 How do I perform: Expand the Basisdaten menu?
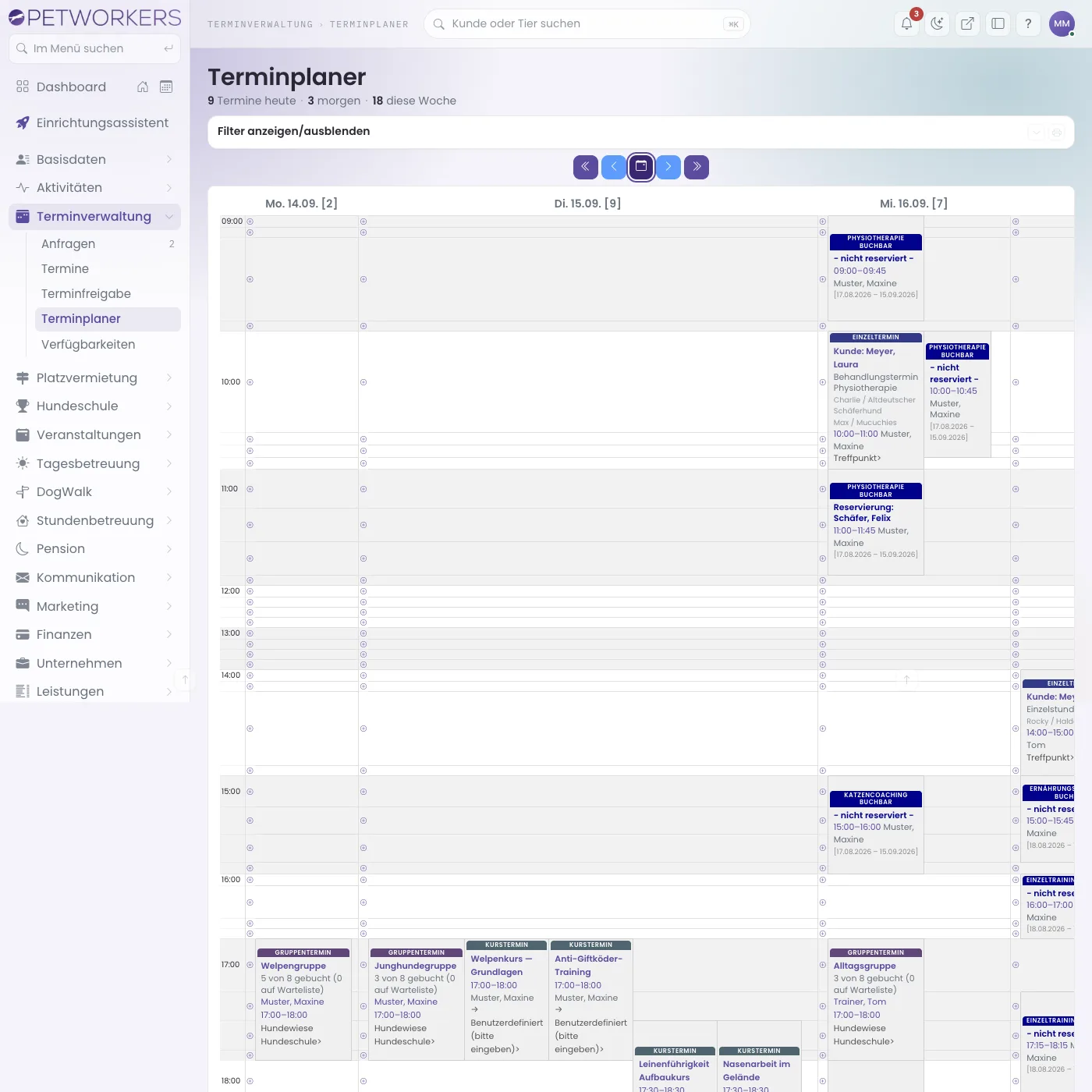(x=94, y=159)
